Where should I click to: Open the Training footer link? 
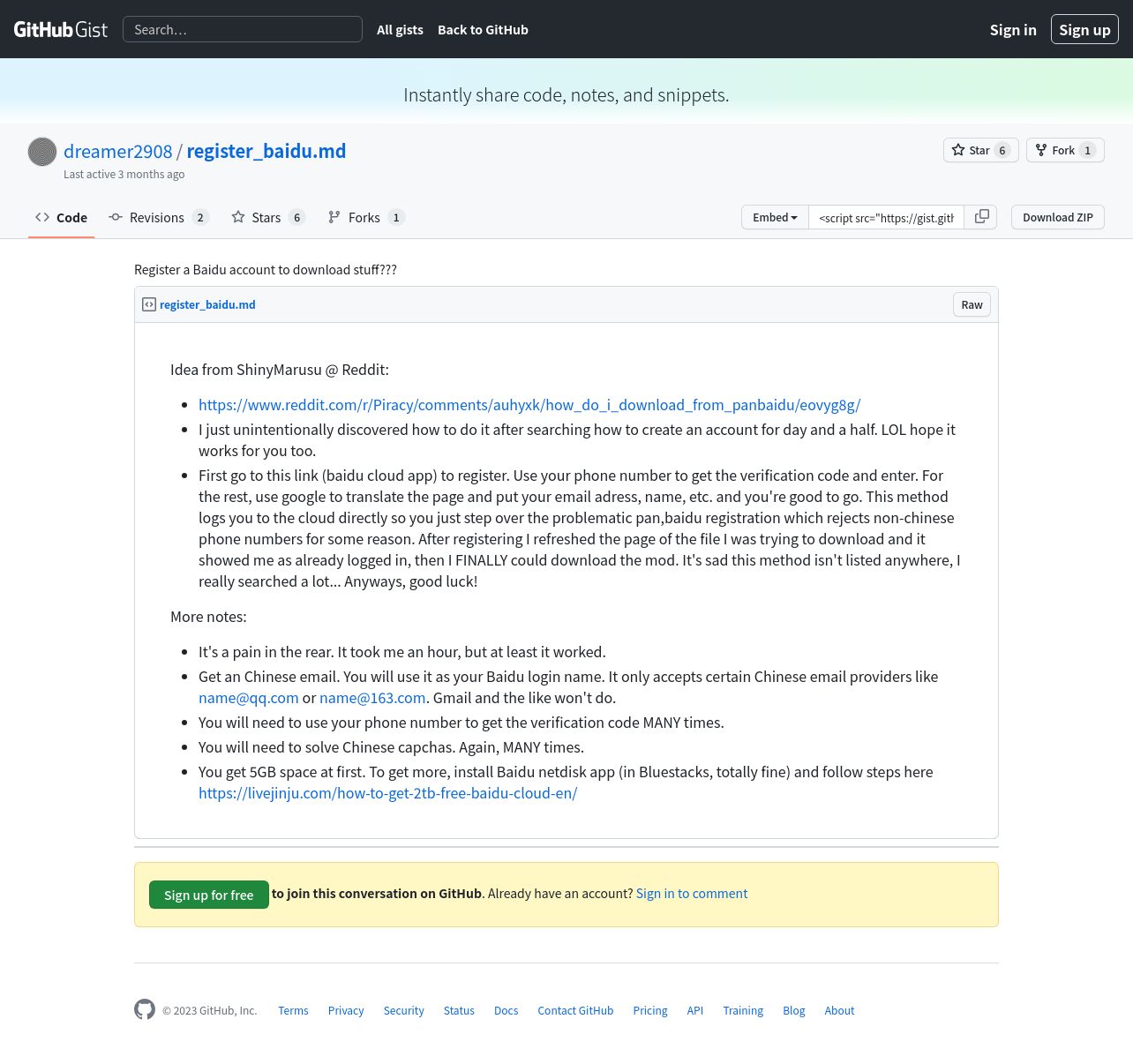743,1010
